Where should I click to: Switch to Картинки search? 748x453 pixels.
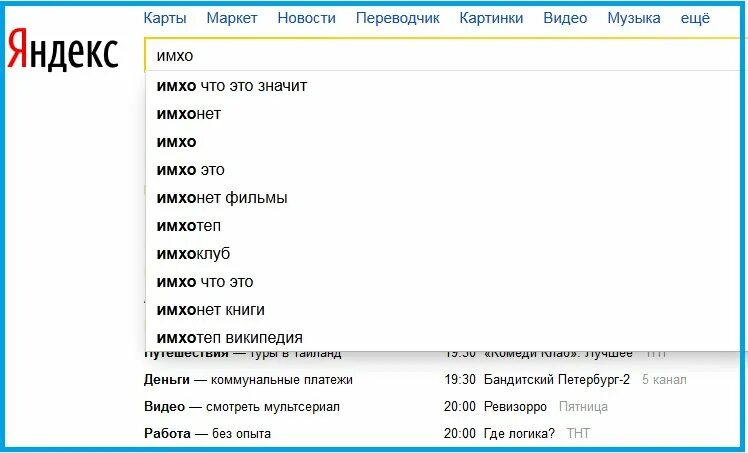pos(491,18)
